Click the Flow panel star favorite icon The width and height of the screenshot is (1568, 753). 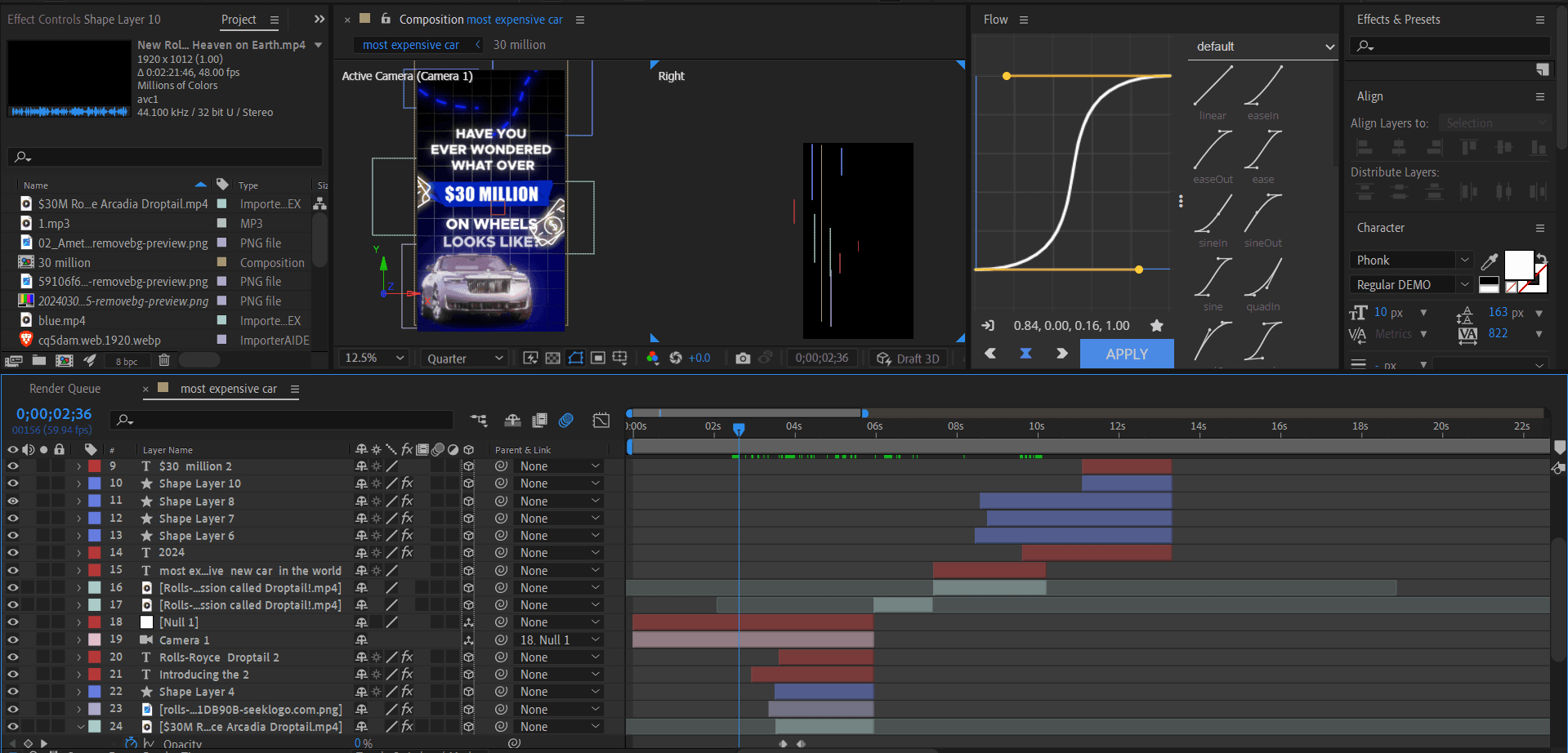click(1156, 326)
